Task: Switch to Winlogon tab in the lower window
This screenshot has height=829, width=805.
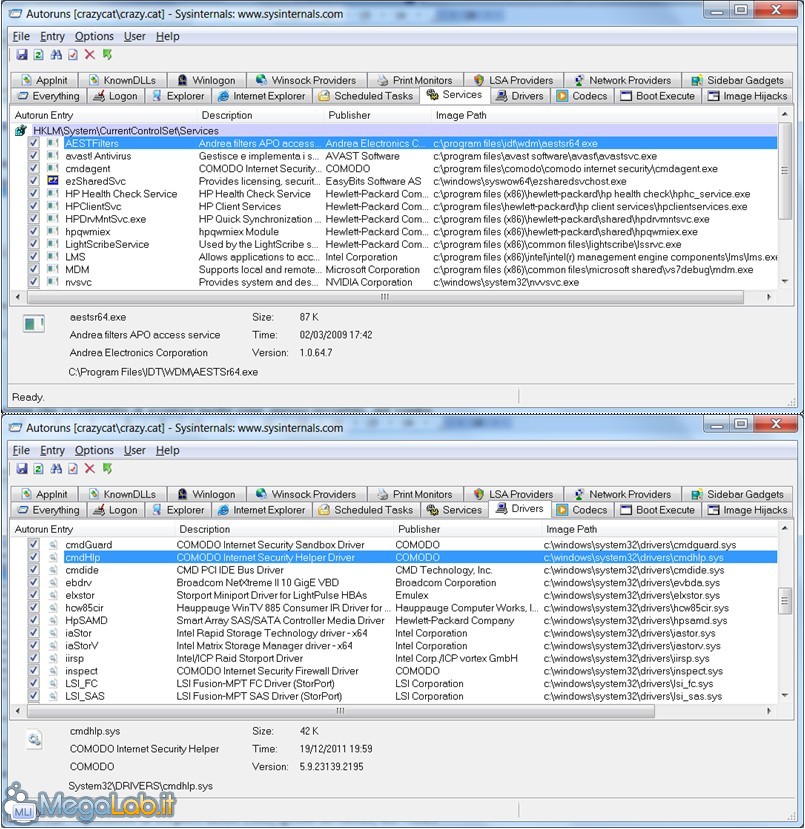Action: click(206, 494)
